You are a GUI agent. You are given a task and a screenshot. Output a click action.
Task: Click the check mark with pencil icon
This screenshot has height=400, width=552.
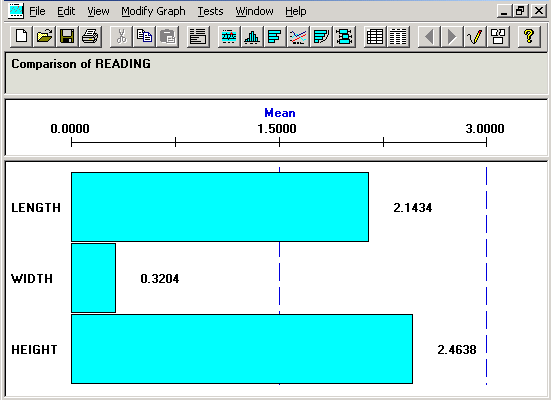pos(475,37)
